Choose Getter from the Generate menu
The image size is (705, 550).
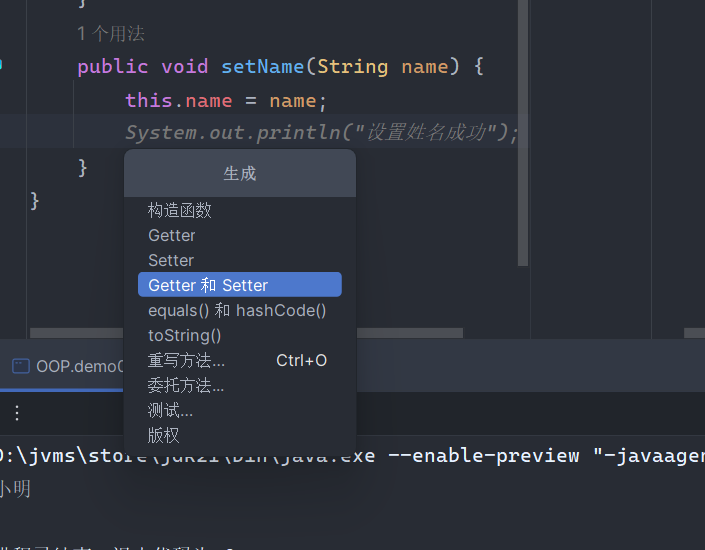172,236
